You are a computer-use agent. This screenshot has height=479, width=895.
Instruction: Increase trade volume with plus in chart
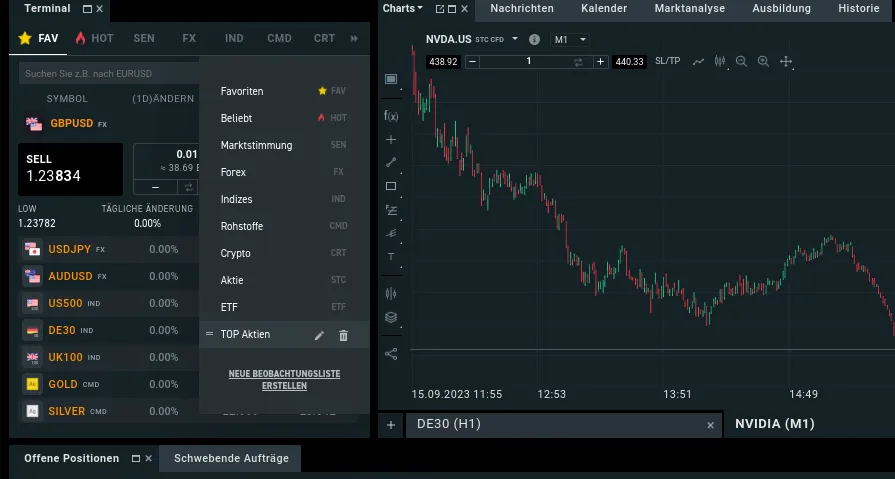(x=600, y=62)
